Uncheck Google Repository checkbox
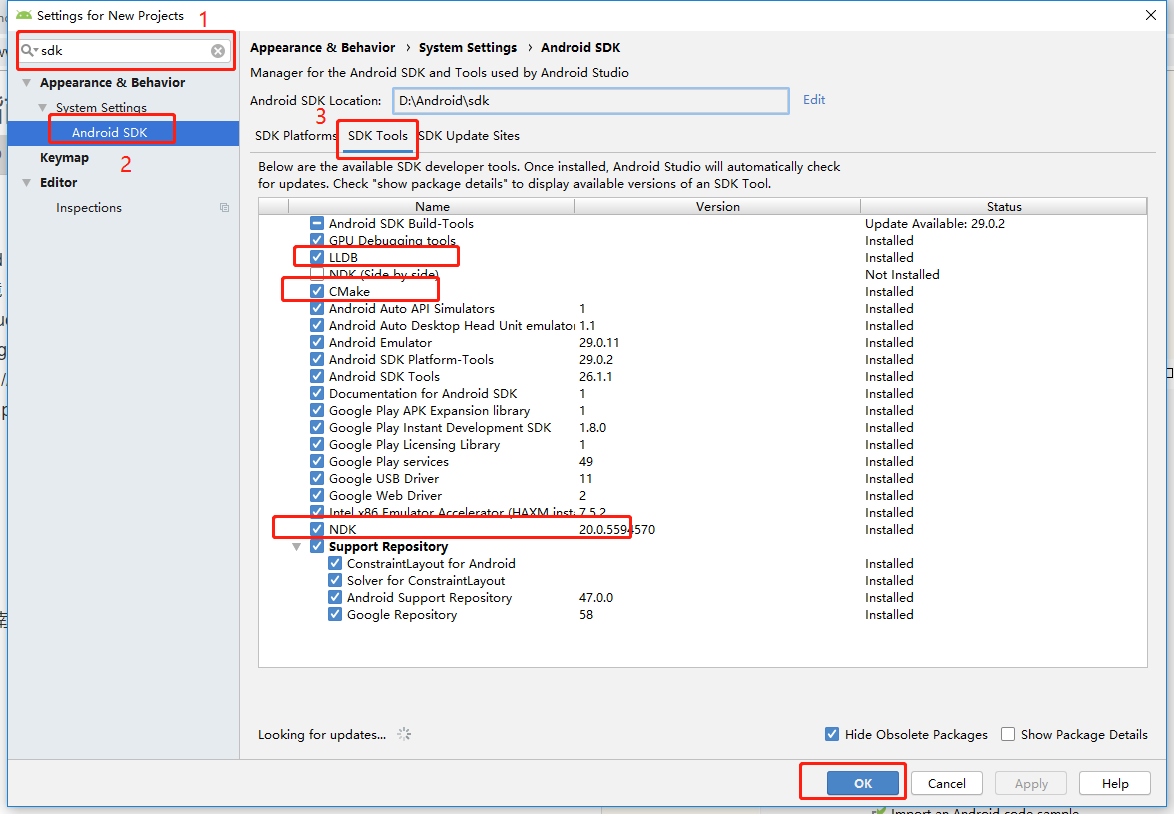The image size is (1174, 814). pyautogui.click(x=335, y=615)
